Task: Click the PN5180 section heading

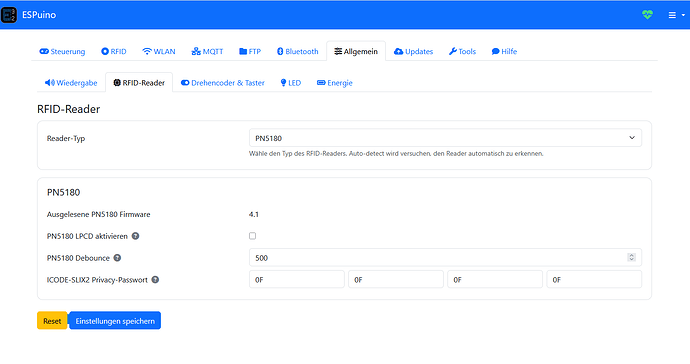Action: pos(63,192)
